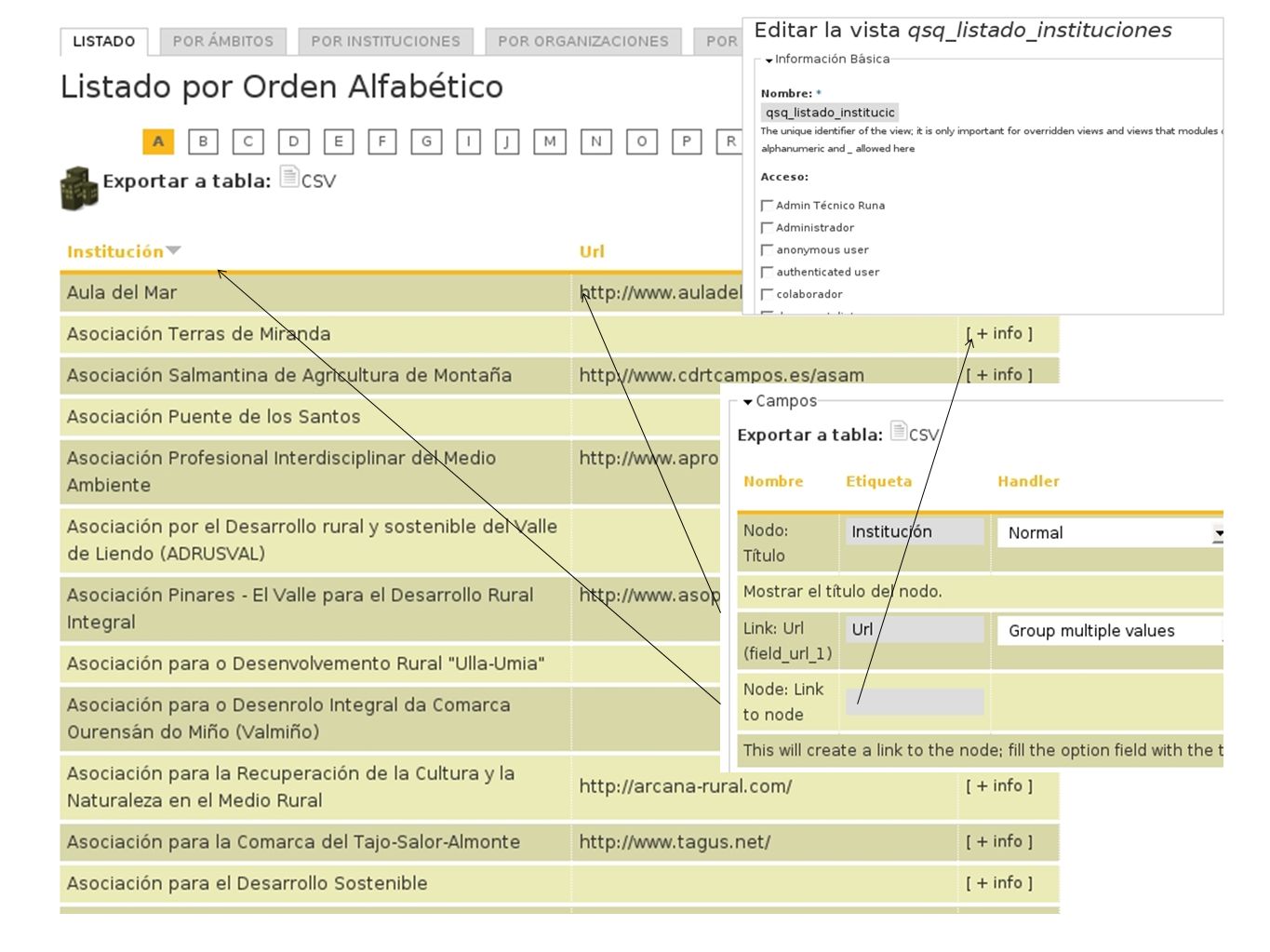Select letter C filter

(247, 141)
